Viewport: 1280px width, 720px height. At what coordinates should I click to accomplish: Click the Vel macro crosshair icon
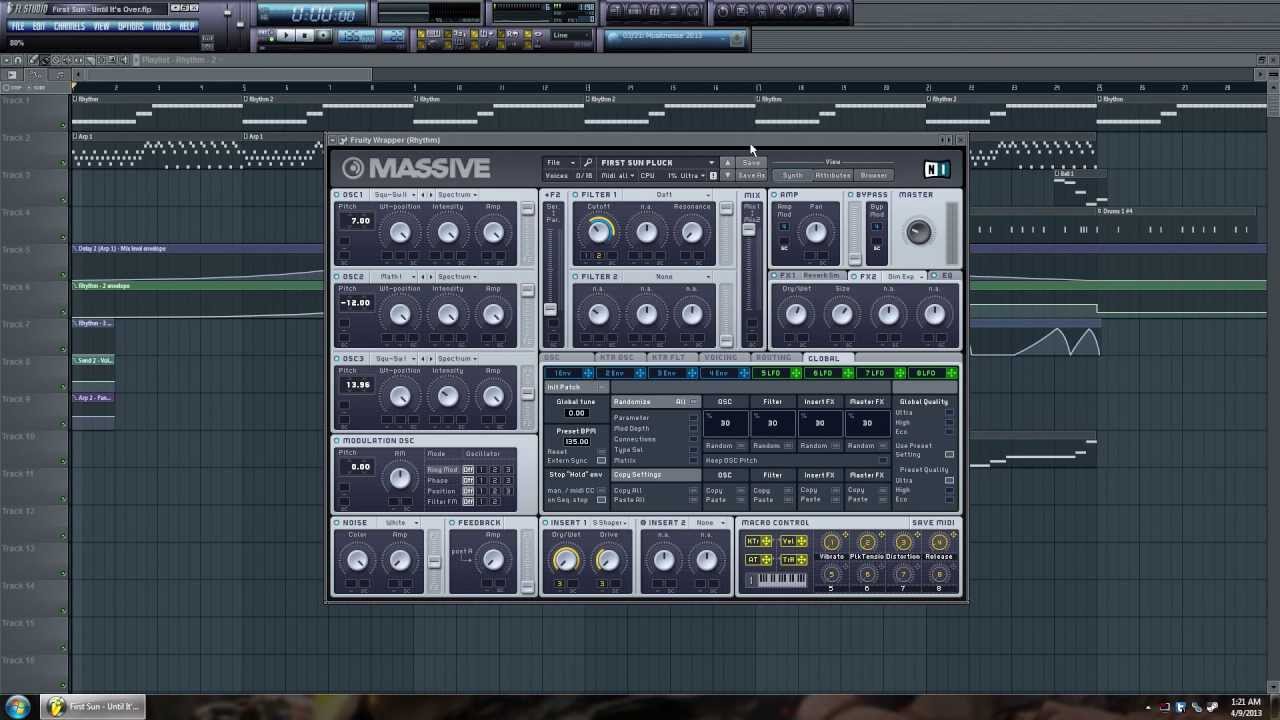(x=802, y=541)
